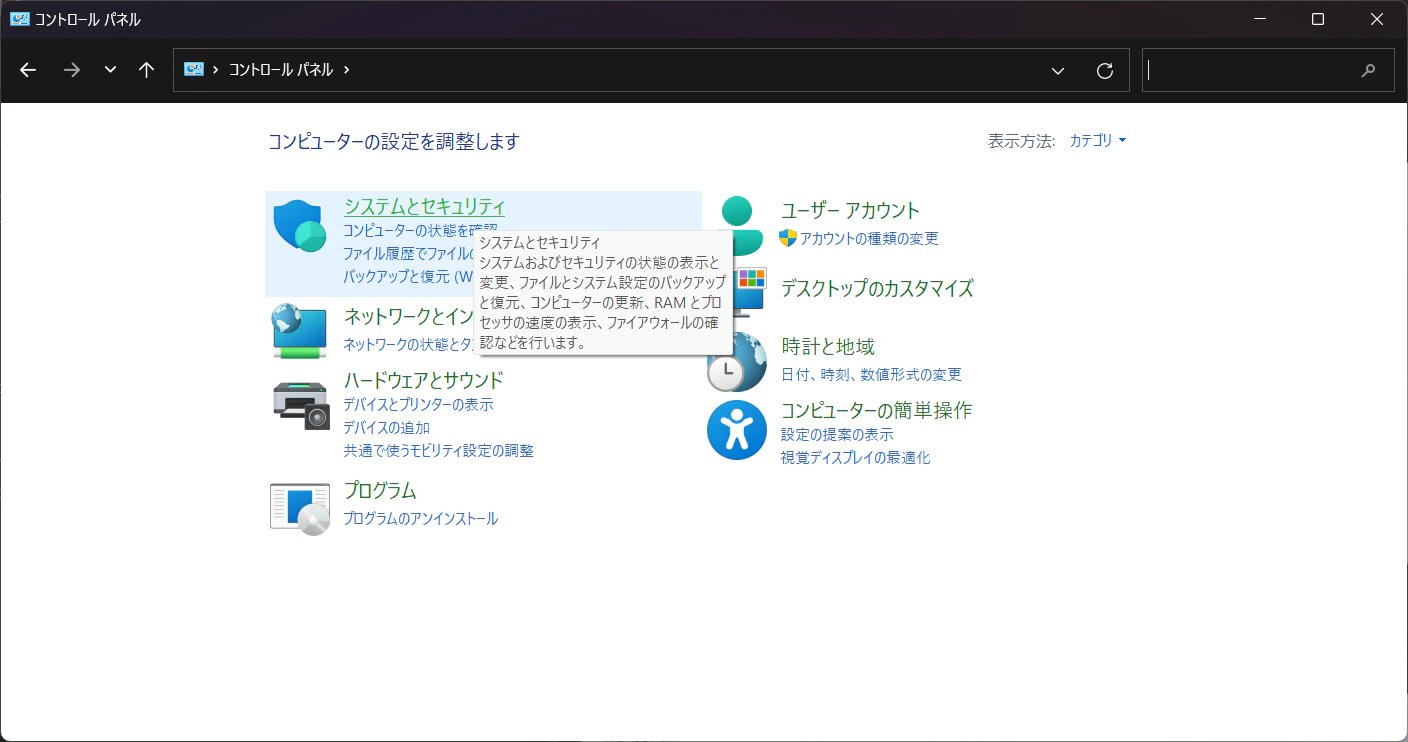Click the バックアップと復元 link

tap(408, 276)
